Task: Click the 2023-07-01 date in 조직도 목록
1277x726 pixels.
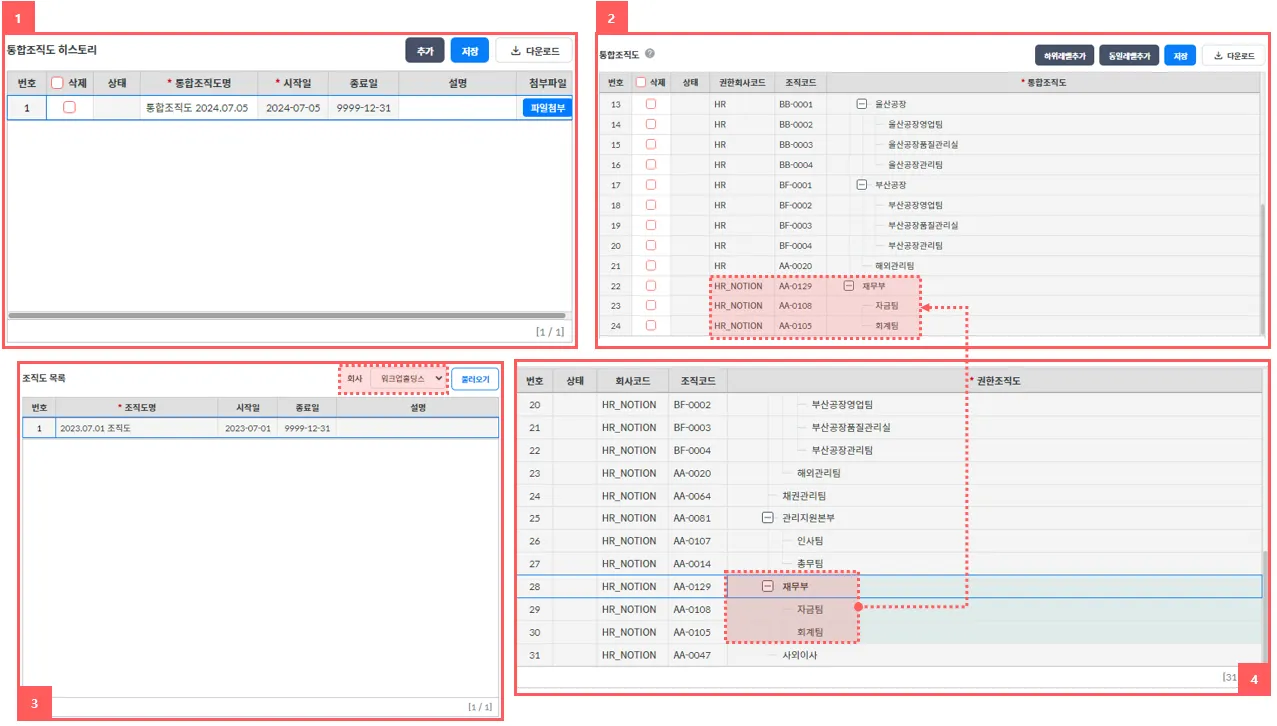Action: coord(247,428)
